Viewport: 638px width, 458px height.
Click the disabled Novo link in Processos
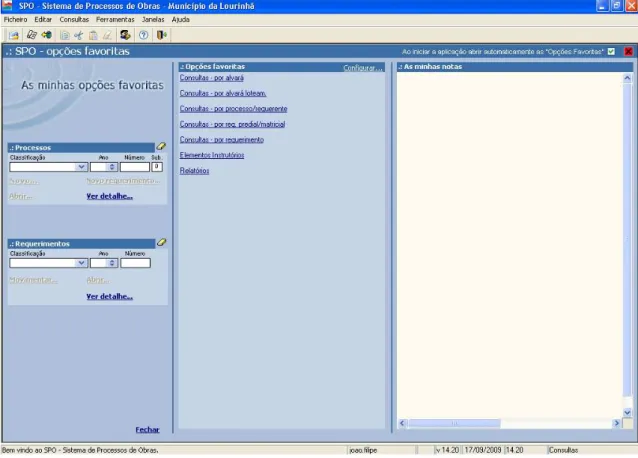click(24, 181)
